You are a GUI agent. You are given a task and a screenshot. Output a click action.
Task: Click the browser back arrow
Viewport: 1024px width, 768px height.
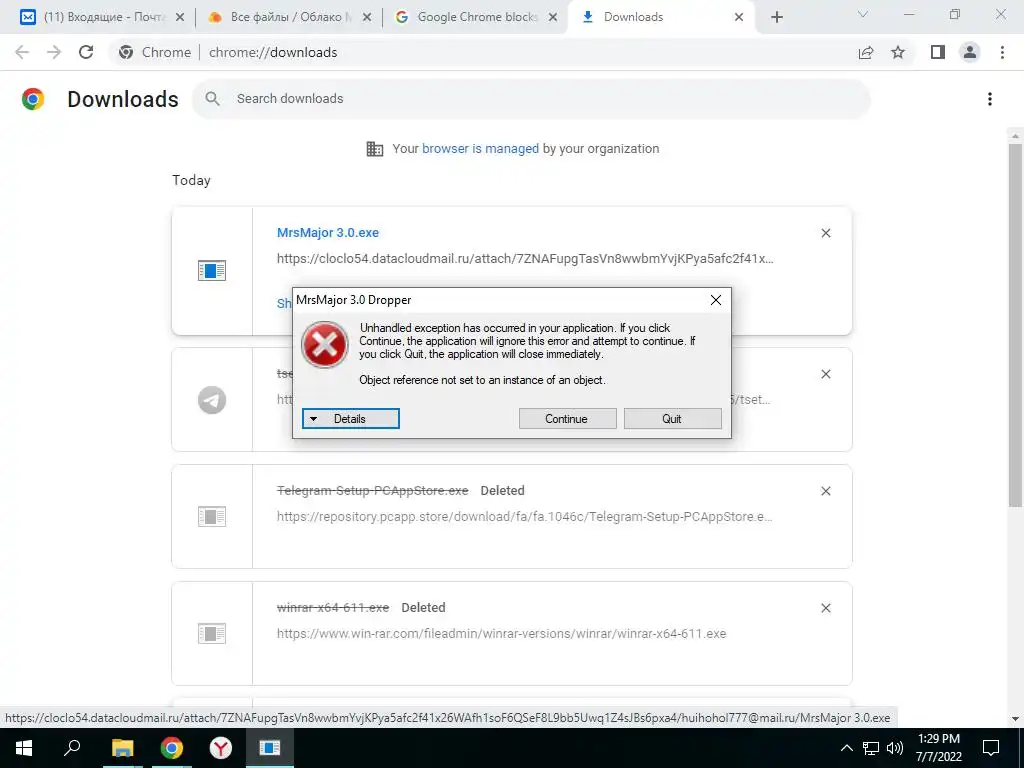click(x=22, y=52)
